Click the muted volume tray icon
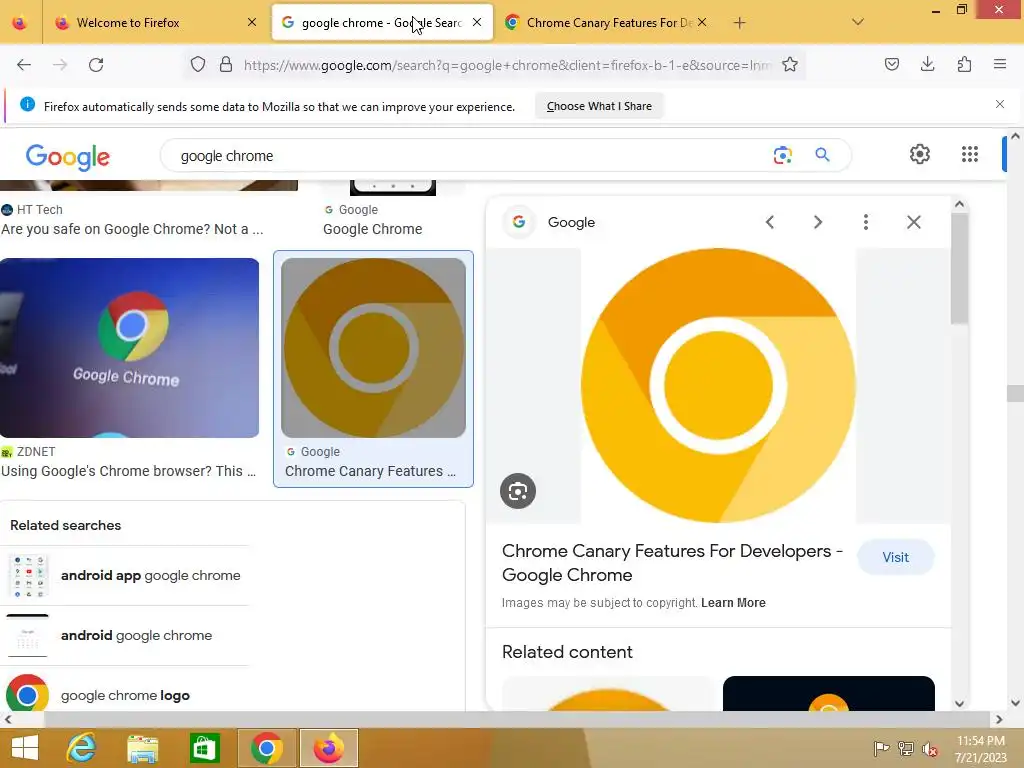 coord(929,749)
